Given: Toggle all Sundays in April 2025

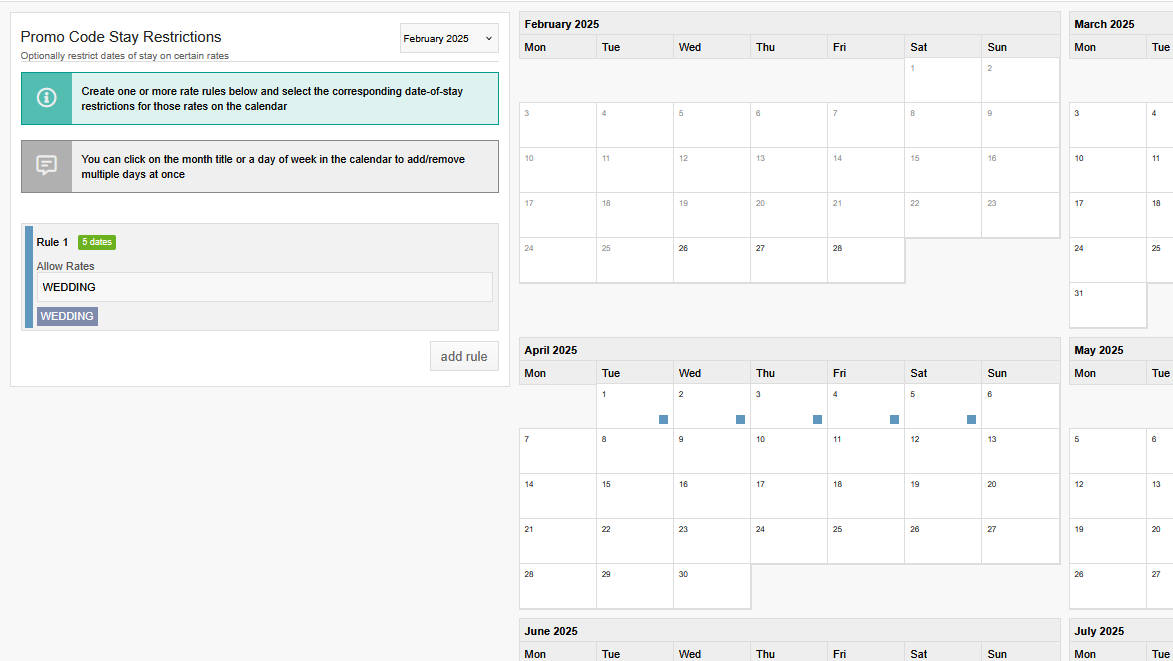Looking at the screenshot, I should point(1020,373).
